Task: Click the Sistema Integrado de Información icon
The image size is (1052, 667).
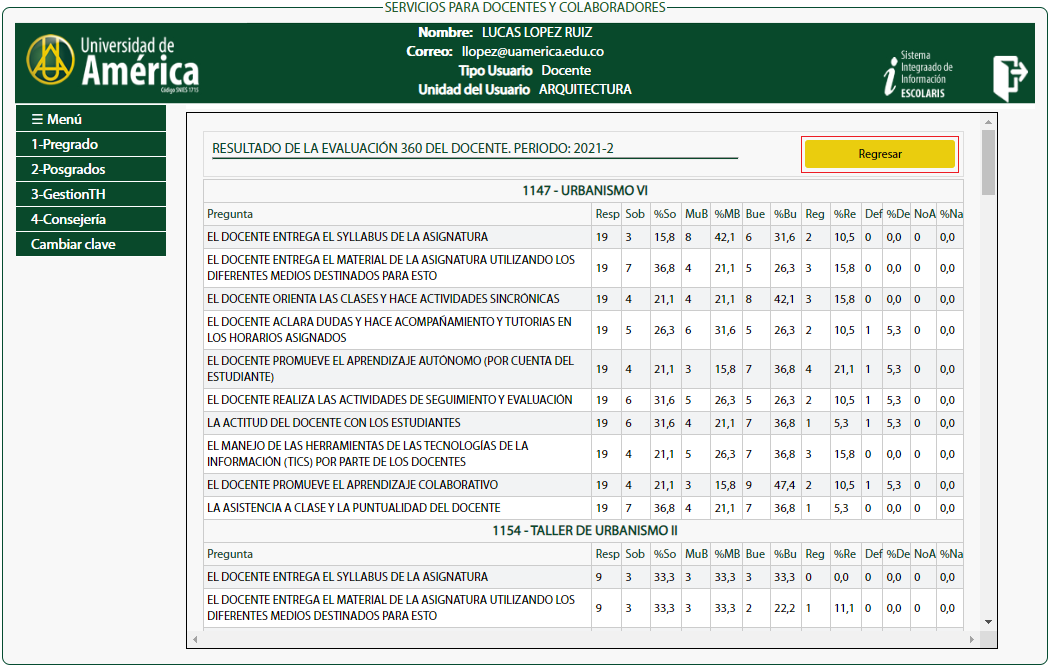Action: pos(918,74)
